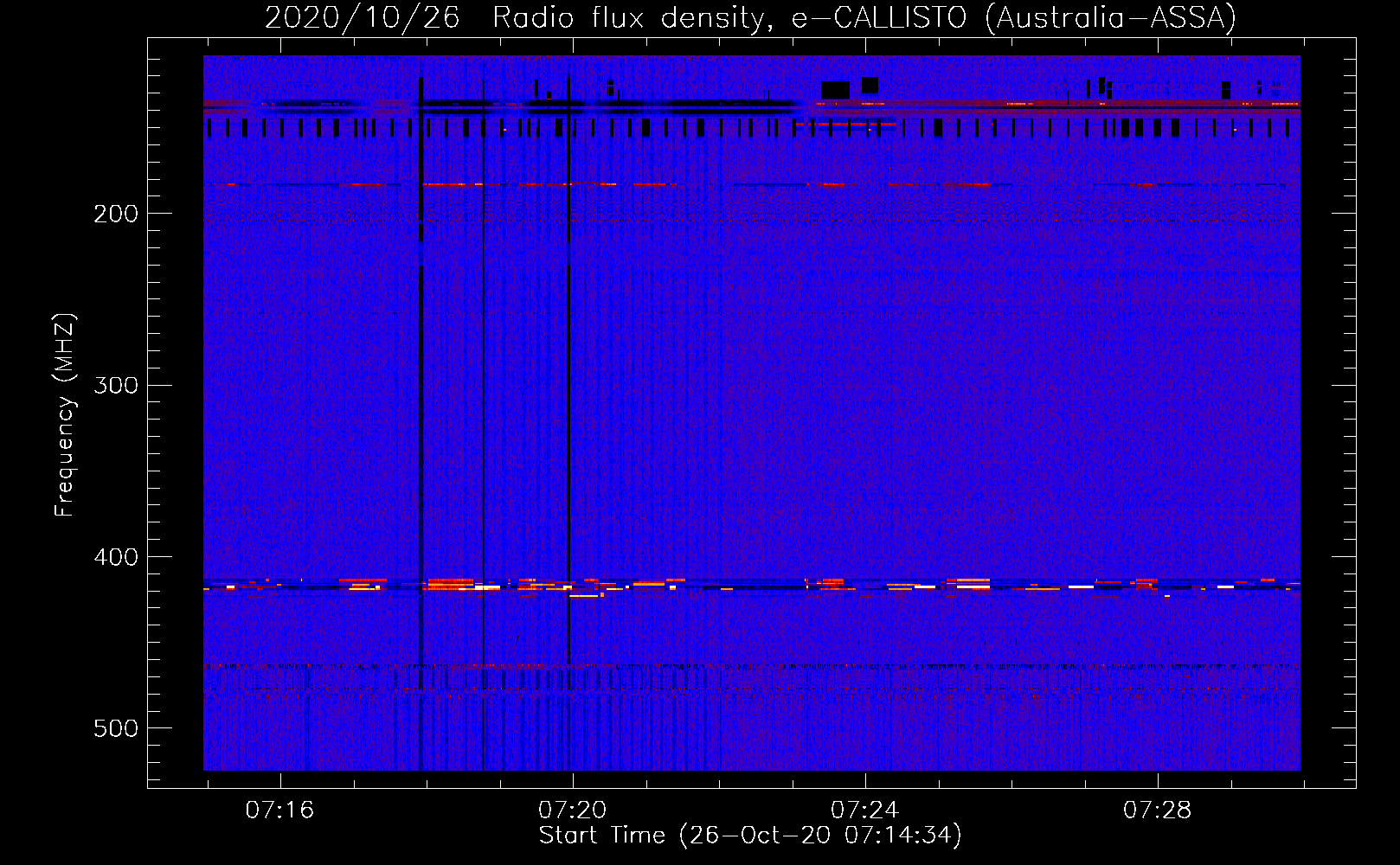The height and width of the screenshot is (865, 1400).
Task: Click the 400 frequency tick label
Action: coord(116,557)
